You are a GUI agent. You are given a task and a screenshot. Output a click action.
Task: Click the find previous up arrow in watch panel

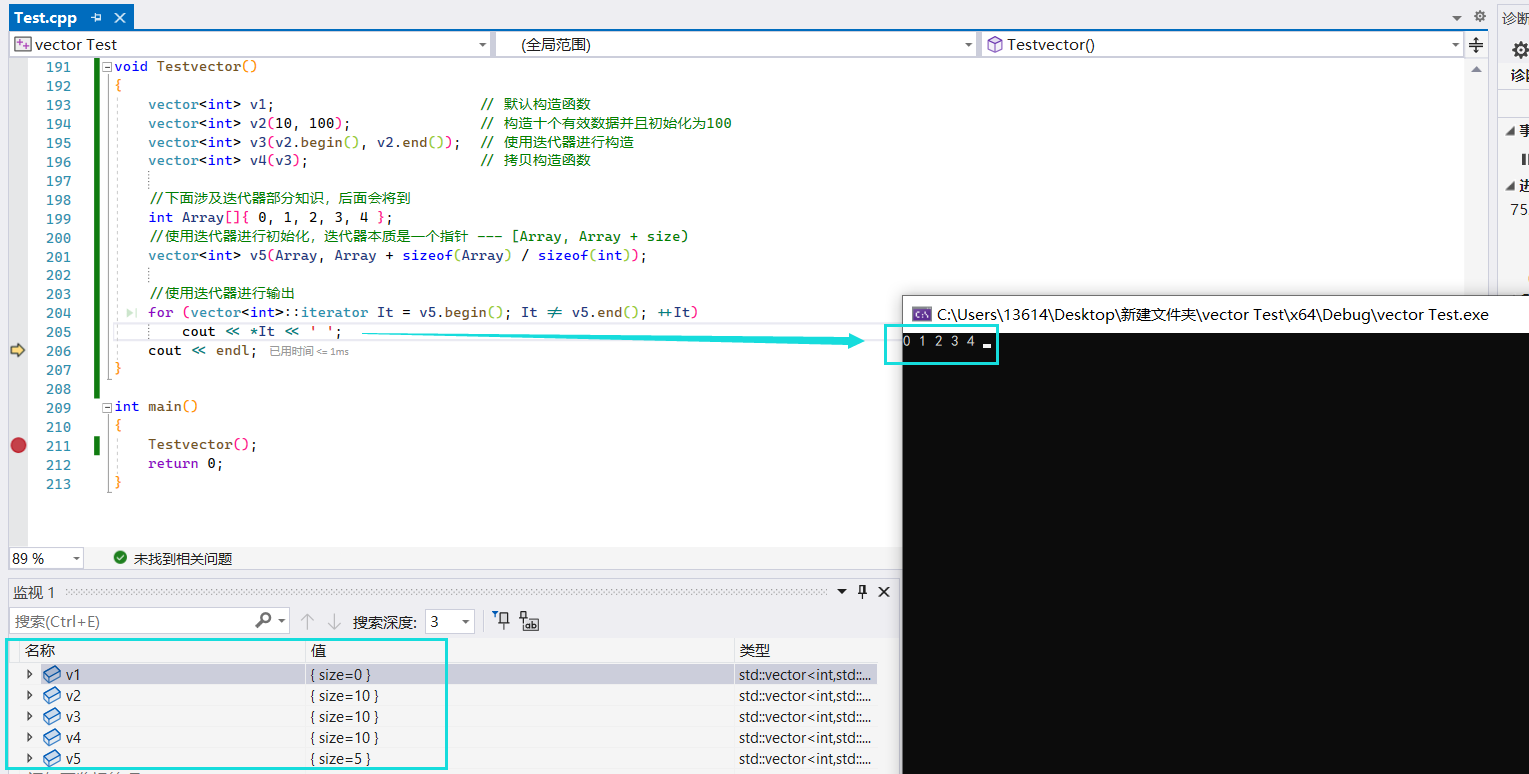click(307, 621)
